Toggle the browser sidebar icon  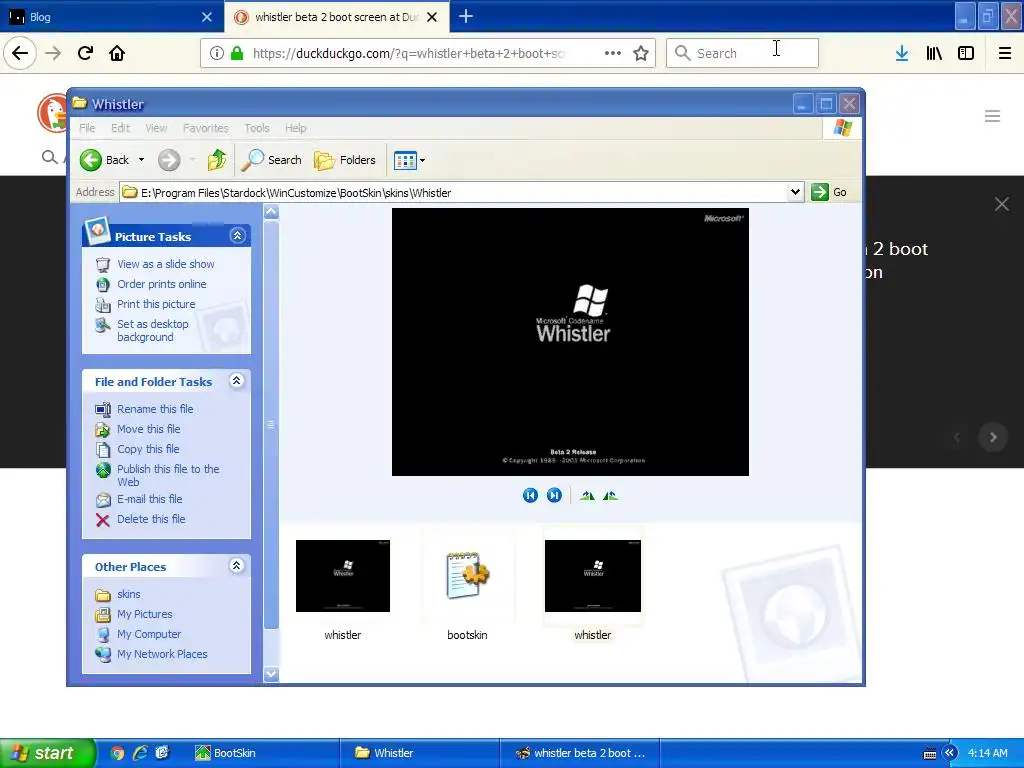pos(966,53)
